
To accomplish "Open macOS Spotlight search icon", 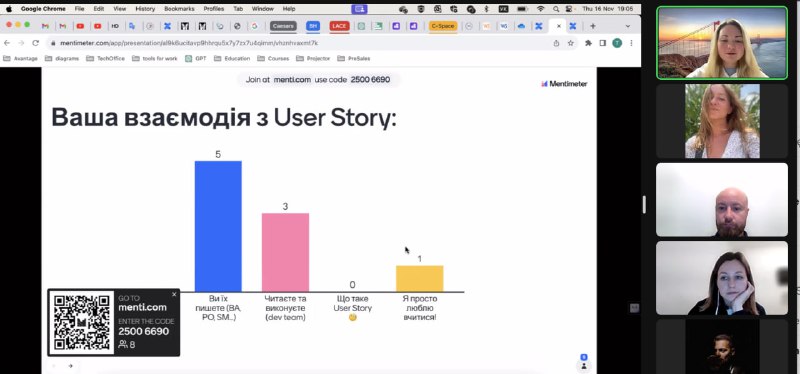I will pos(556,9).
